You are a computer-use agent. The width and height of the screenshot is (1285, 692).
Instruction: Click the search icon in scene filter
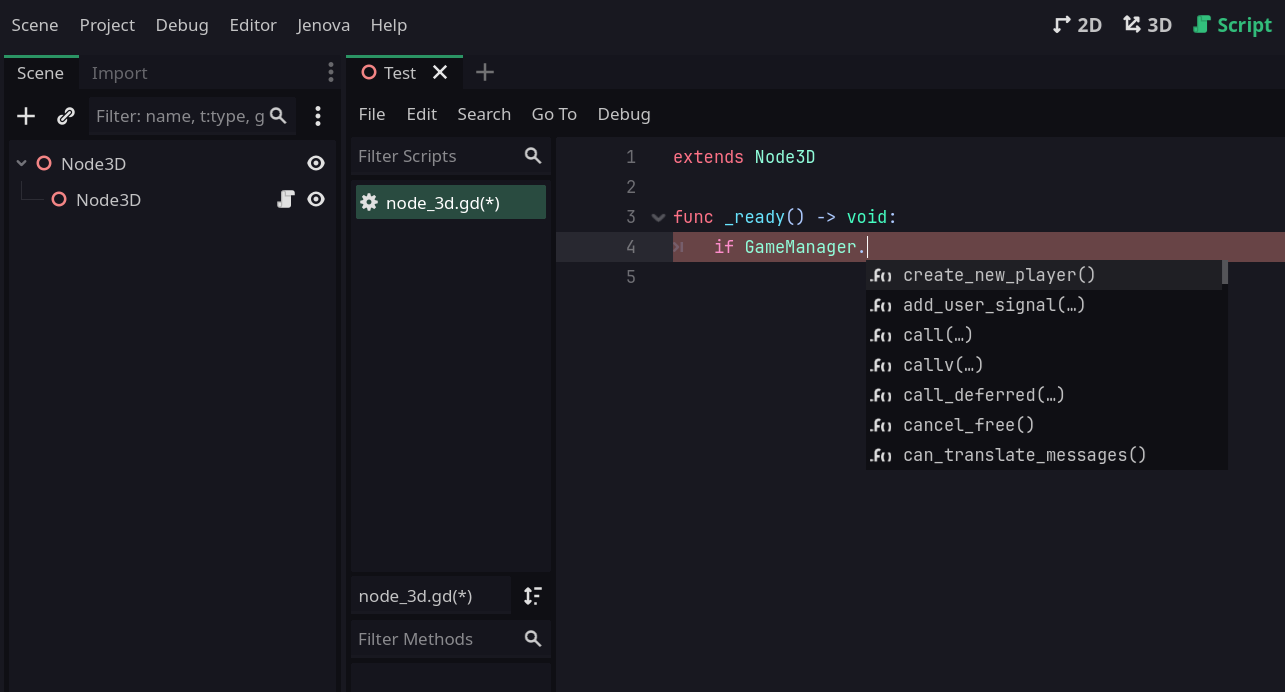tap(278, 116)
